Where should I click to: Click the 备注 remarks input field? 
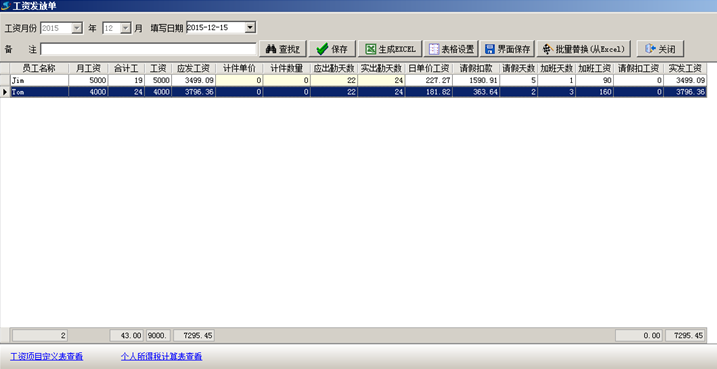coord(148,49)
